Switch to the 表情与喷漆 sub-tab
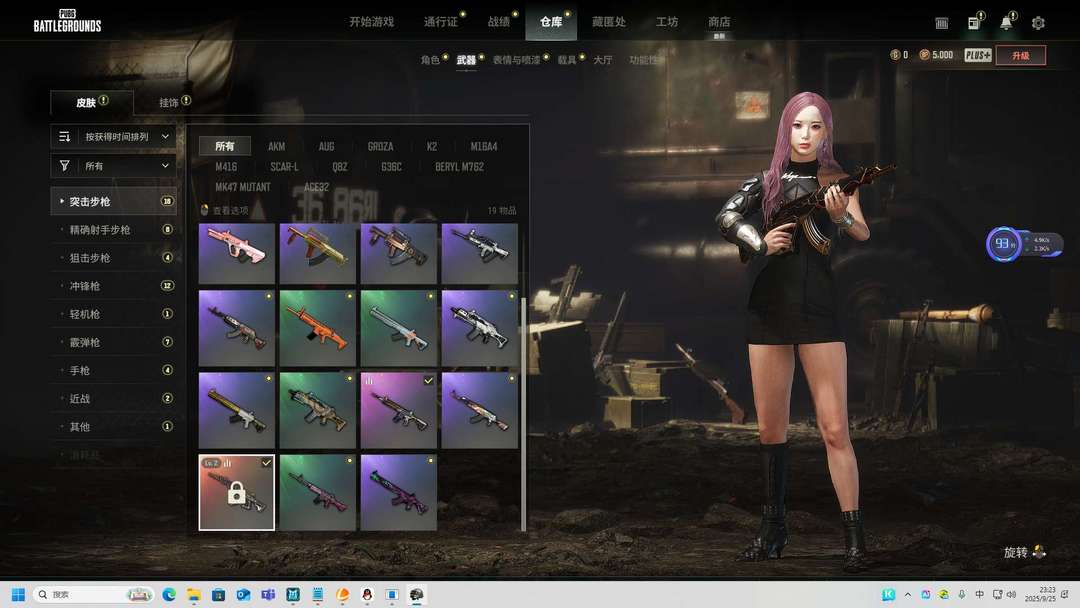Screen dimensions: 1080x608 pyautogui.click(x=517, y=60)
